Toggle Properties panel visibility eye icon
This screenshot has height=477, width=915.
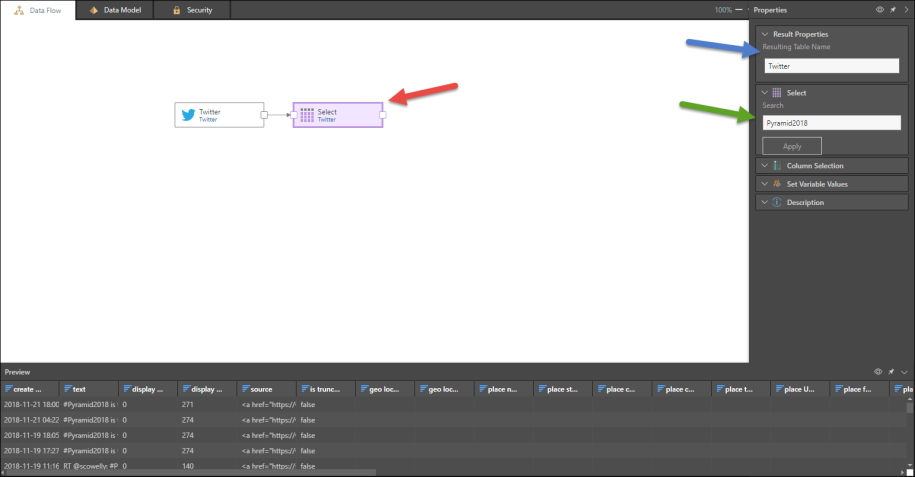pos(880,9)
